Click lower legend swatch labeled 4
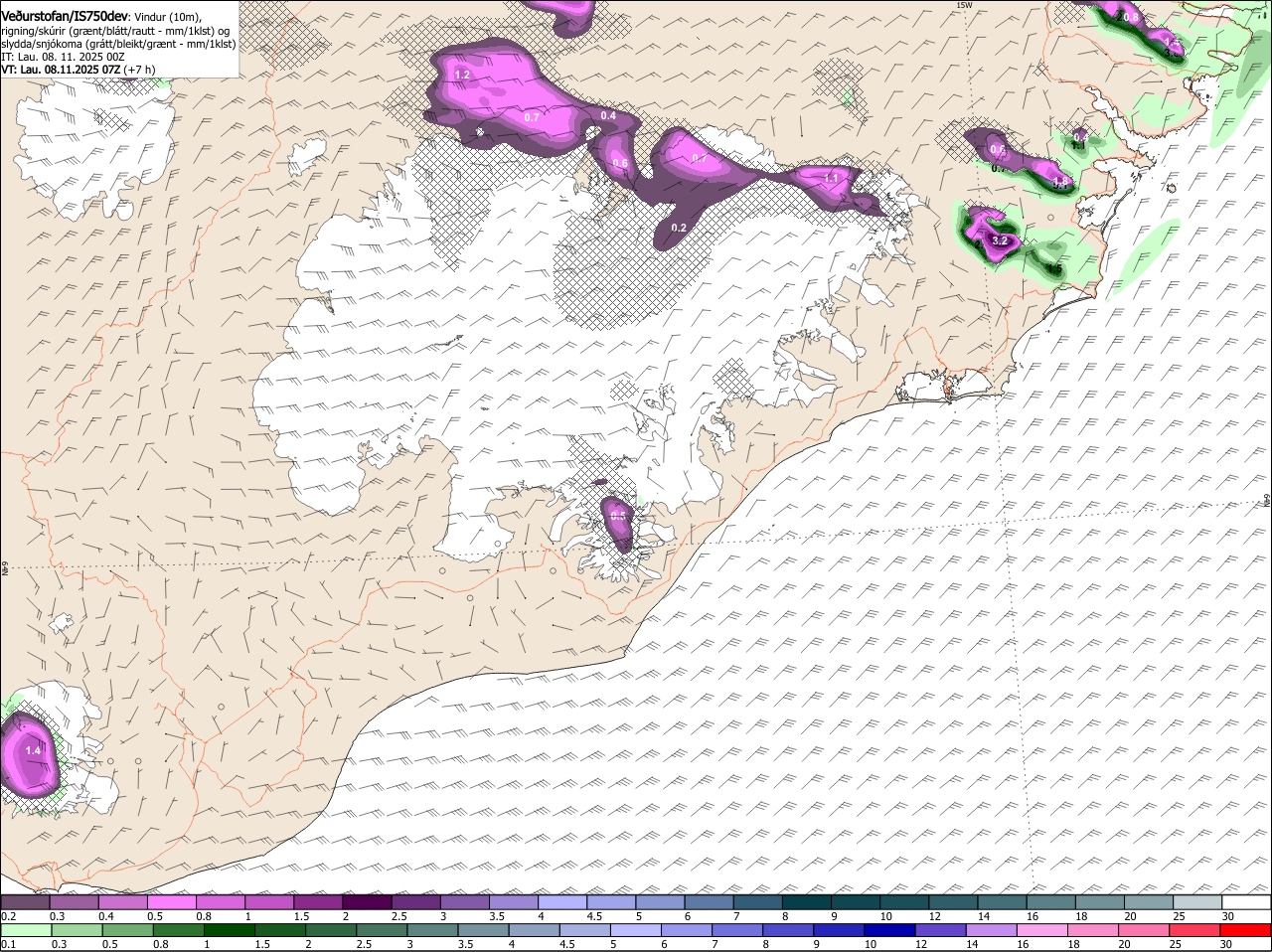 [x=534, y=931]
